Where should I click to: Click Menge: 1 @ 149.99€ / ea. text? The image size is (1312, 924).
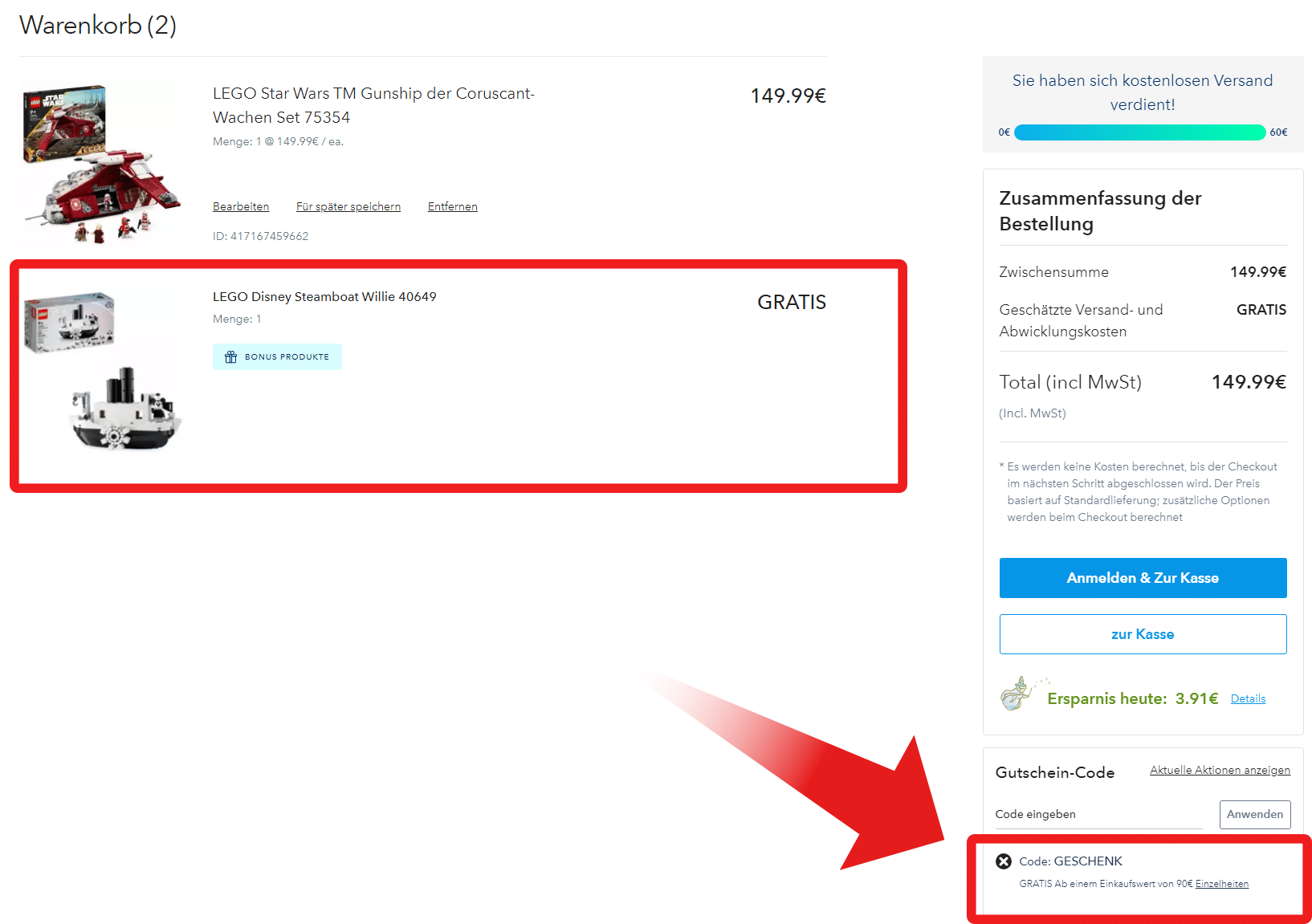pyautogui.click(x=278, y=141)
